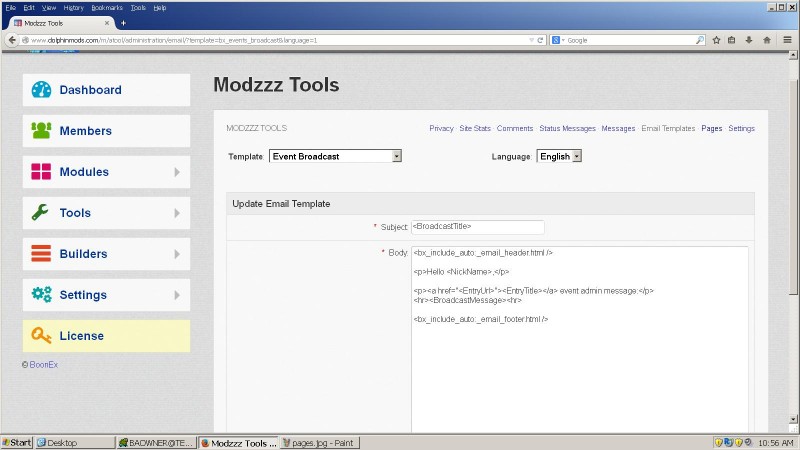This screenshot has height=450, width=800.
Task: Open the Site Stats link
Action: (475, 129)
